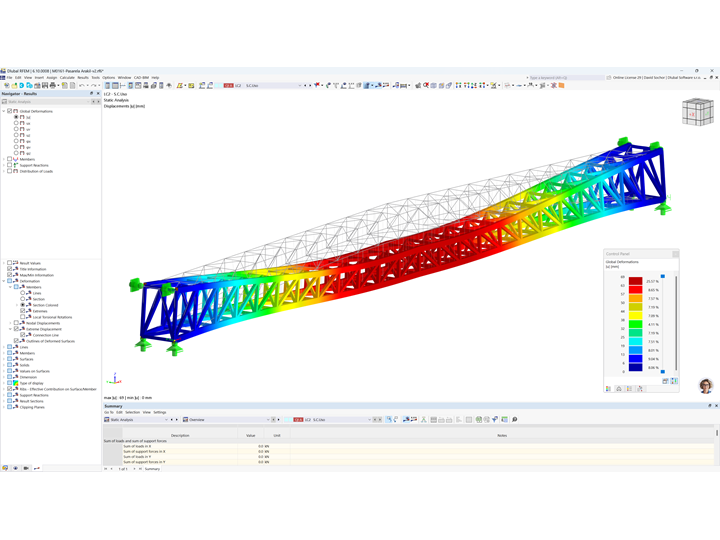Click the Print icon in the main toolbar
The width and height of the screenshot is (720, 540).
coord(53,85)
